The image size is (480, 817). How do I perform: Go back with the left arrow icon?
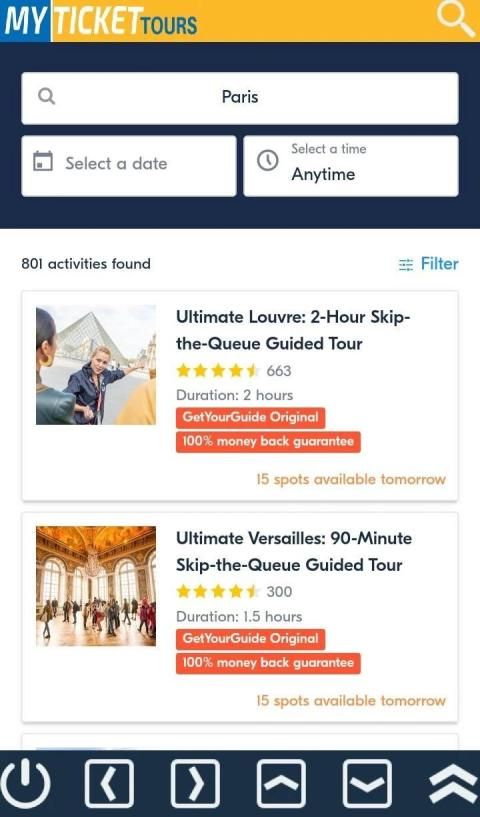pyautogui.click(x=109, y=783)
